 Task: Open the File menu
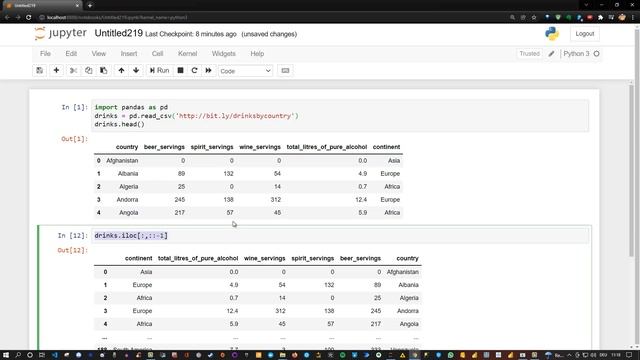pos(45,53)
